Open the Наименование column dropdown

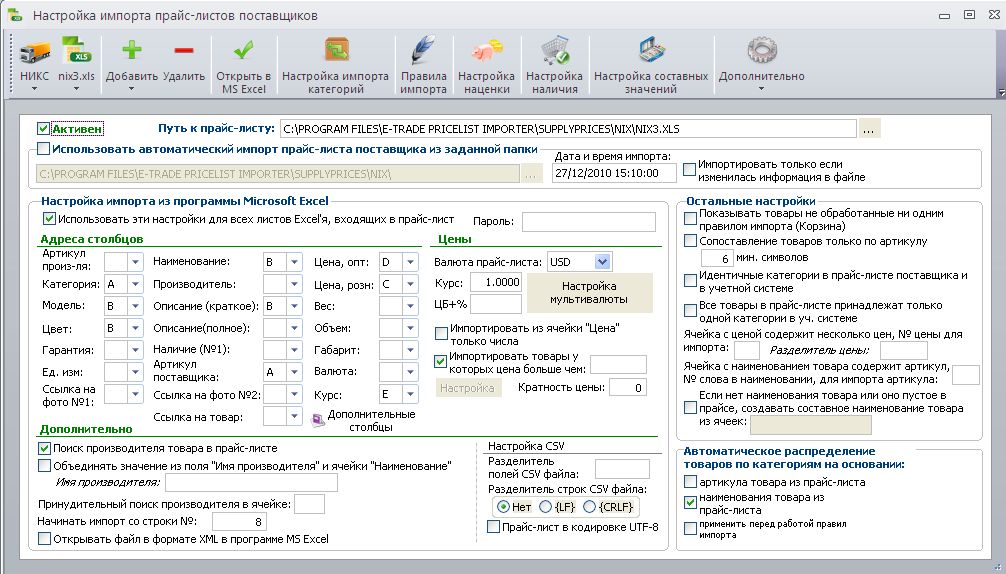click(294, 262)
